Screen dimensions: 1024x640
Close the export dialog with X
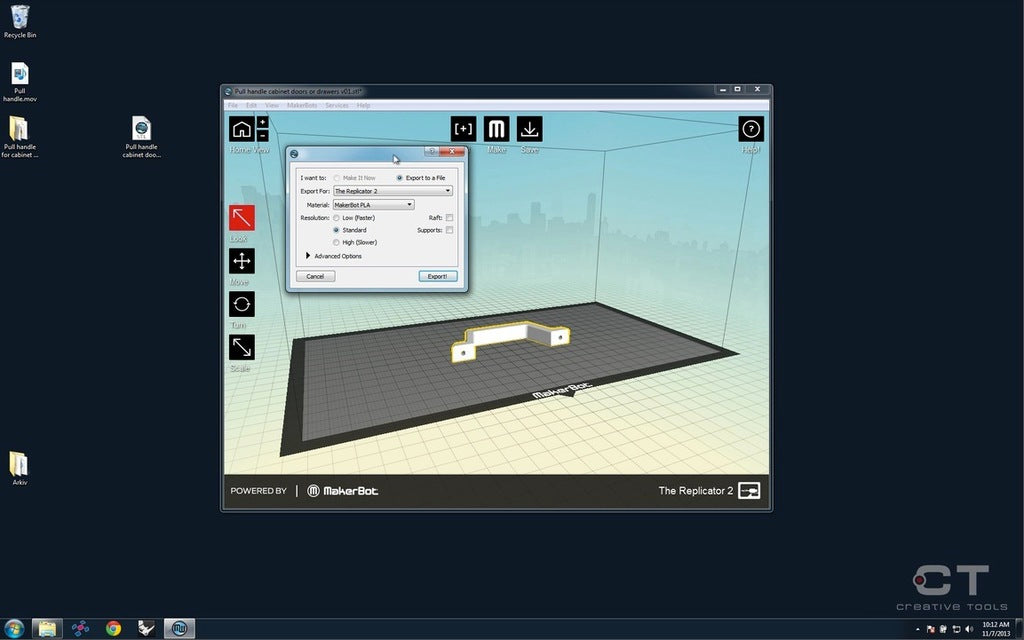(x=451, y=152)
